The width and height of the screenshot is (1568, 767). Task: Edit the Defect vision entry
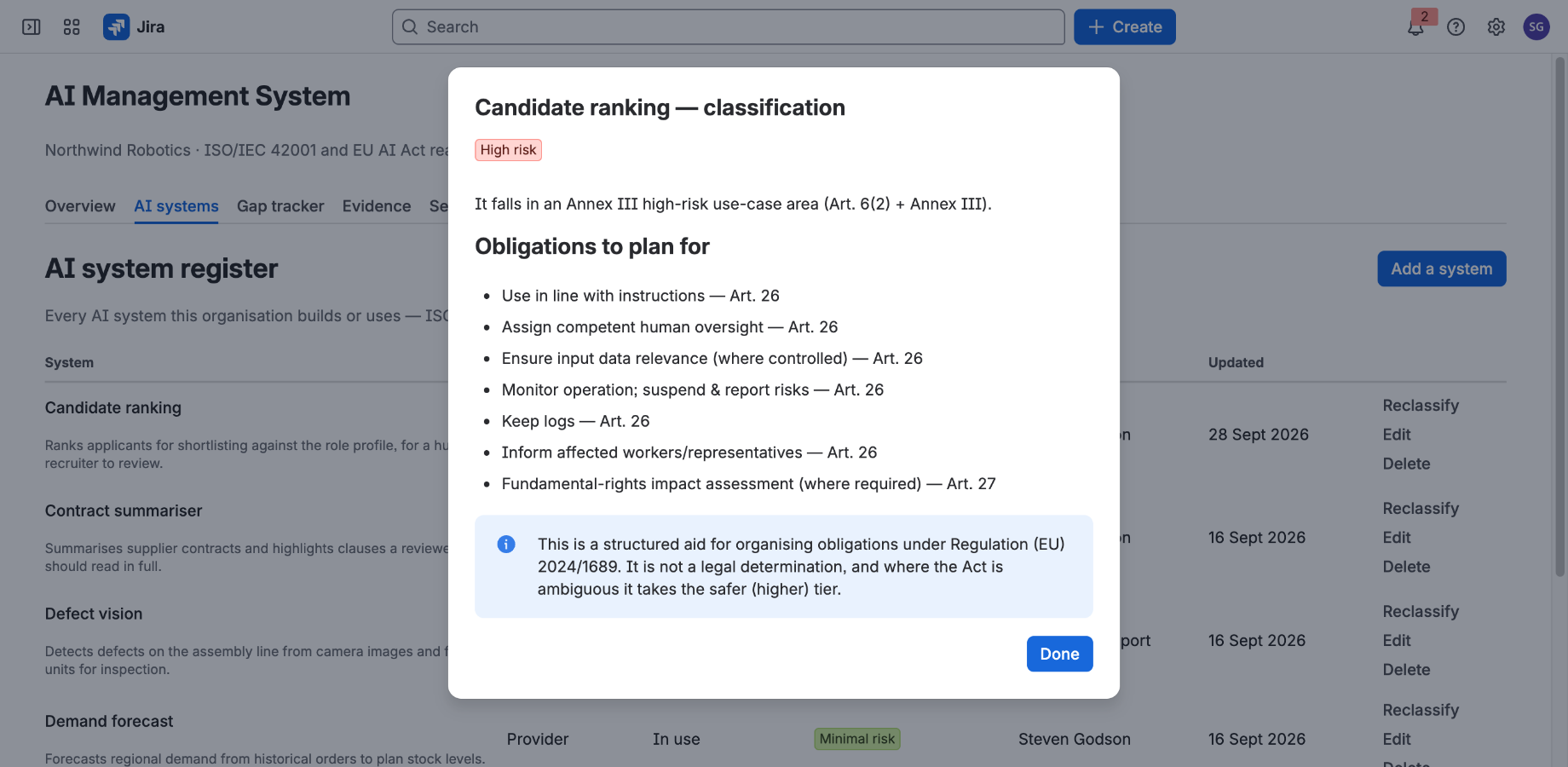pyautogui.click(x=1397, y=641)
